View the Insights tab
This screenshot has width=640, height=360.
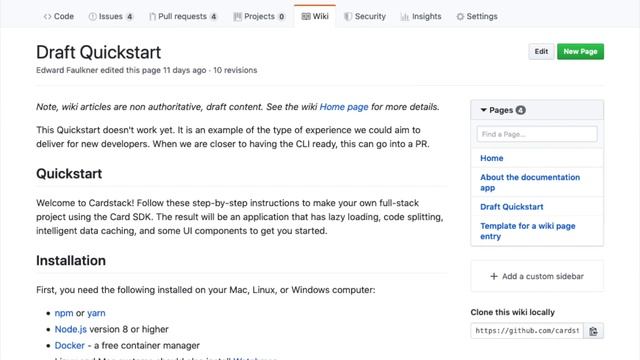tap(421, 16)
